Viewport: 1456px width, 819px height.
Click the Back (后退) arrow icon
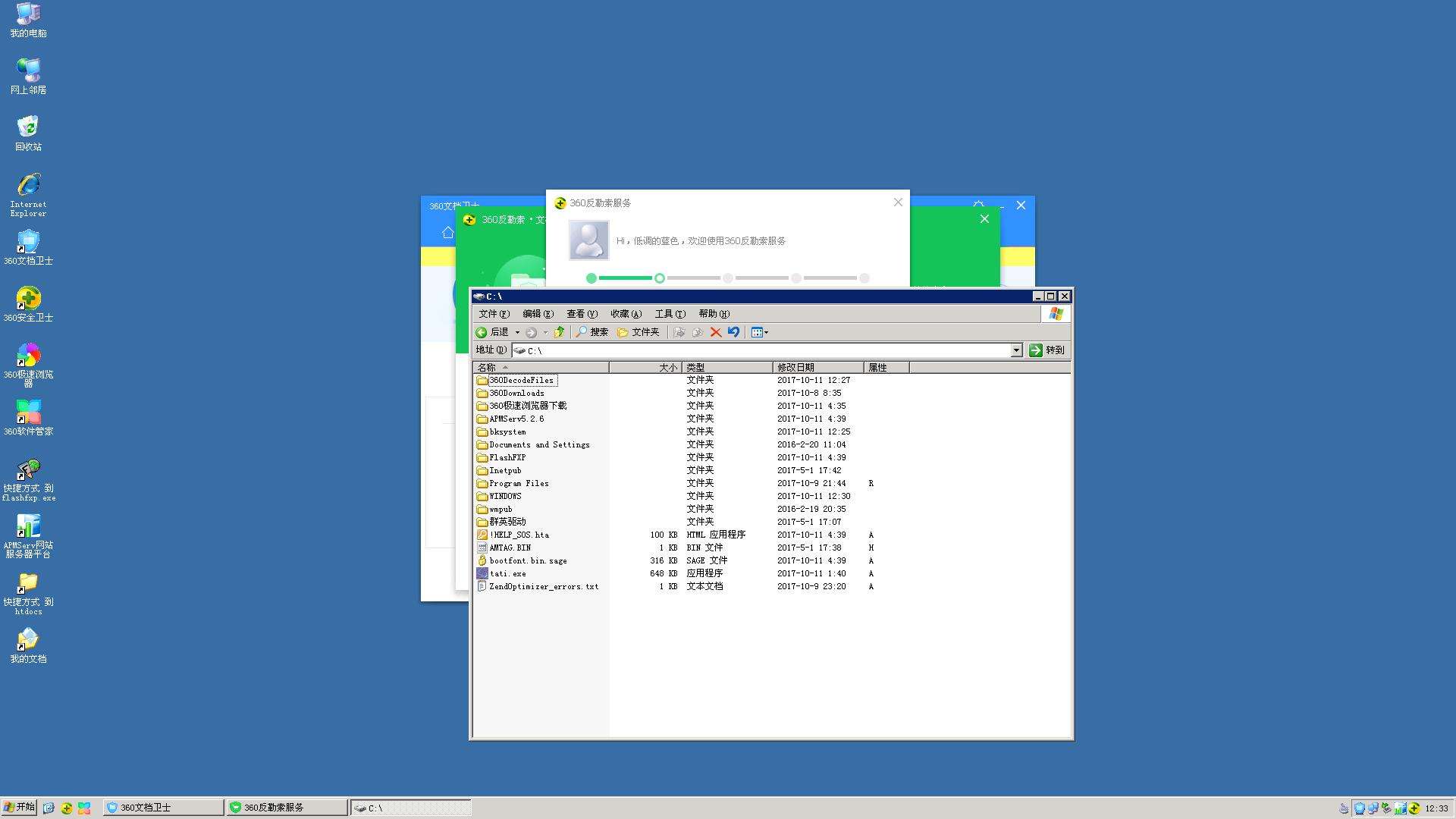[x=482, y=332]
